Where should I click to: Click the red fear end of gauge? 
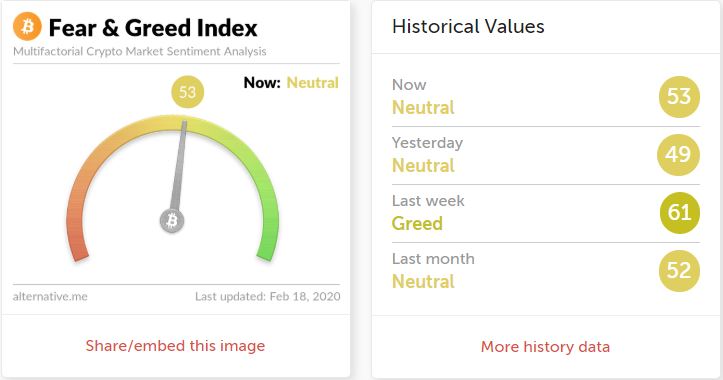[77, 244]
